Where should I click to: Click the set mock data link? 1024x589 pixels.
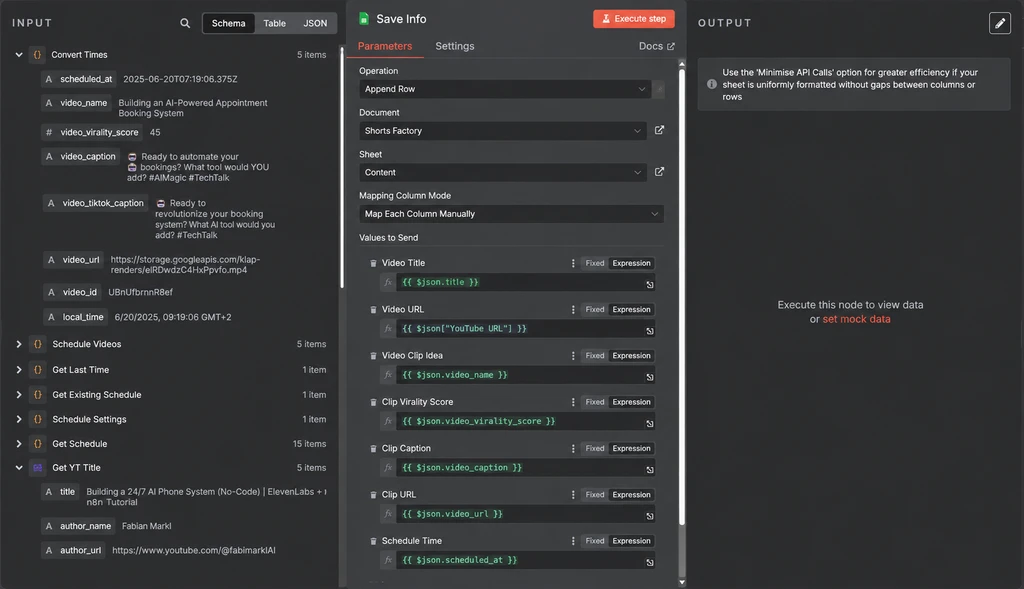coord(856,319)
